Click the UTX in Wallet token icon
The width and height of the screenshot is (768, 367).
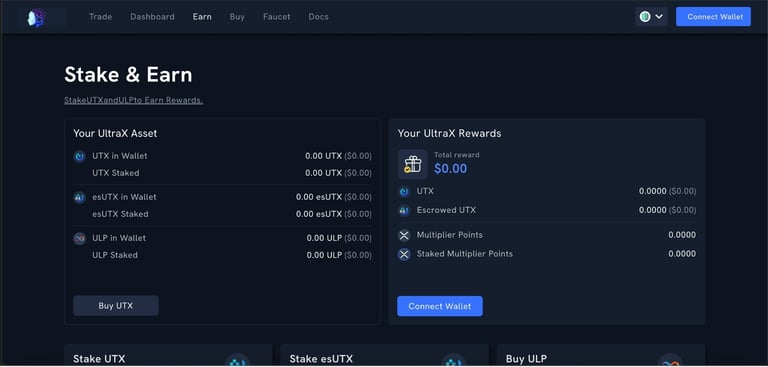pyautogui.click(x=79, y=156)
